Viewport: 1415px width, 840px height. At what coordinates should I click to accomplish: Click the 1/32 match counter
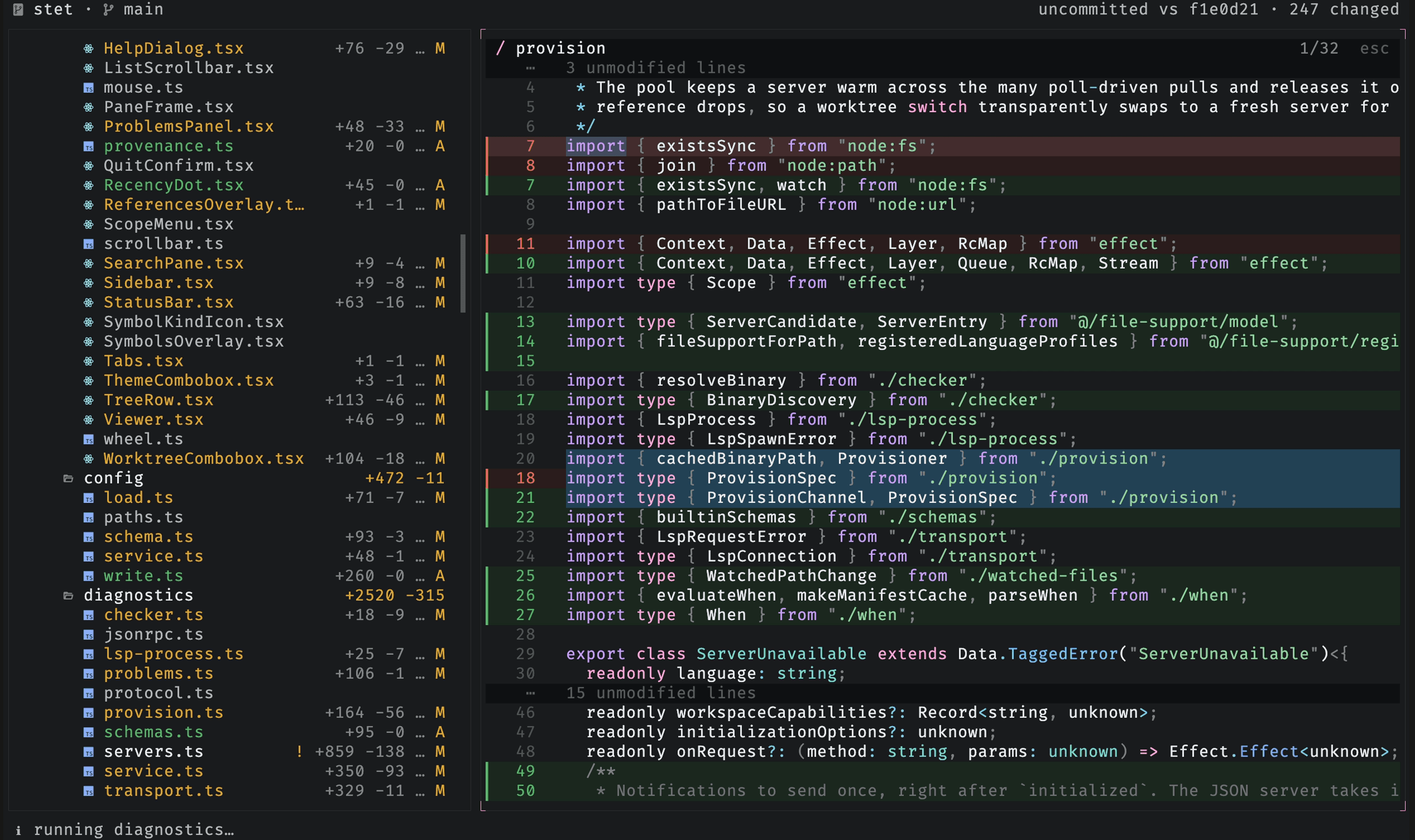(x=1319, y=48)
